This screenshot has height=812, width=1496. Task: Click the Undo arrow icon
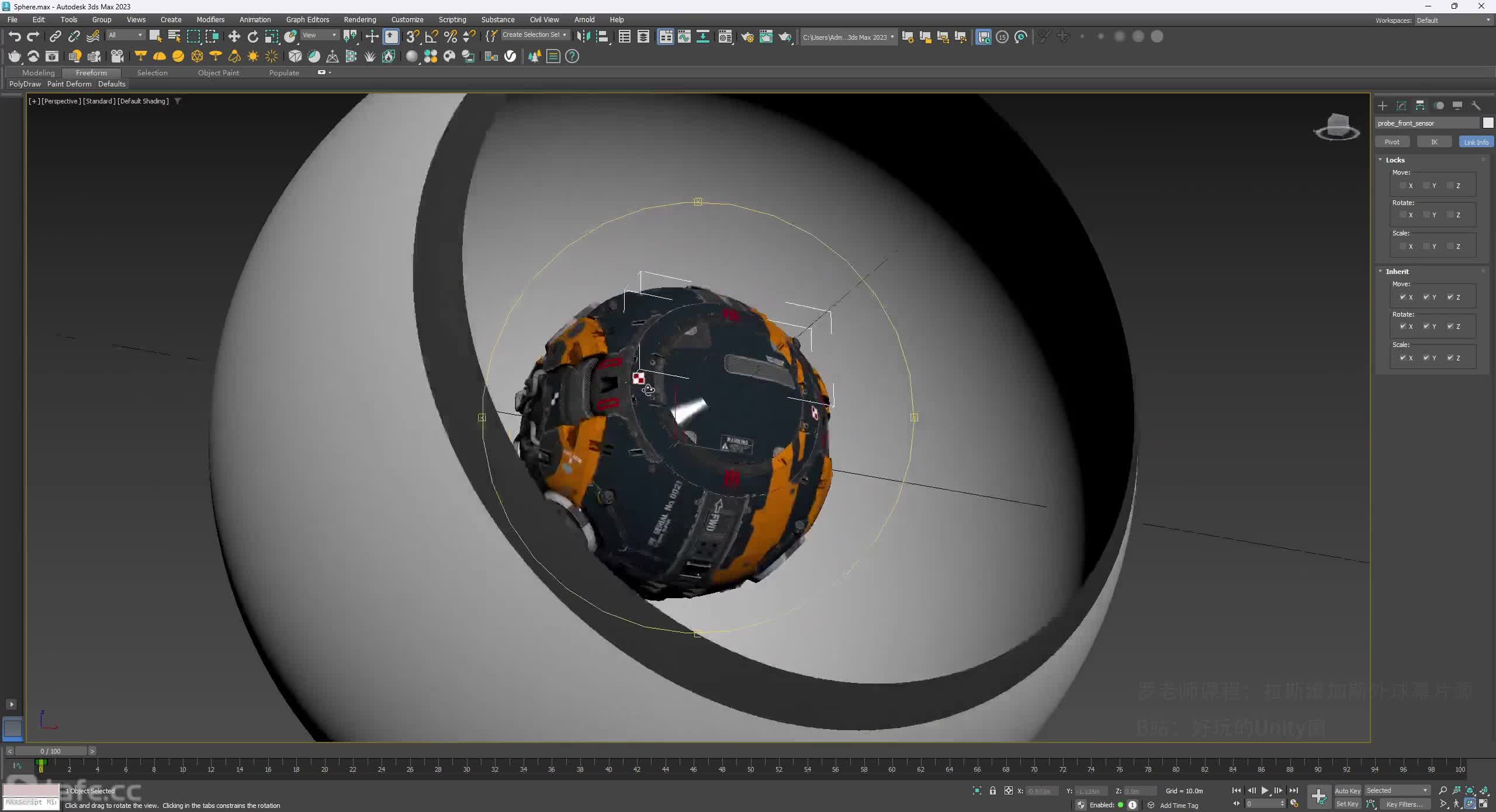coord(15,37)
